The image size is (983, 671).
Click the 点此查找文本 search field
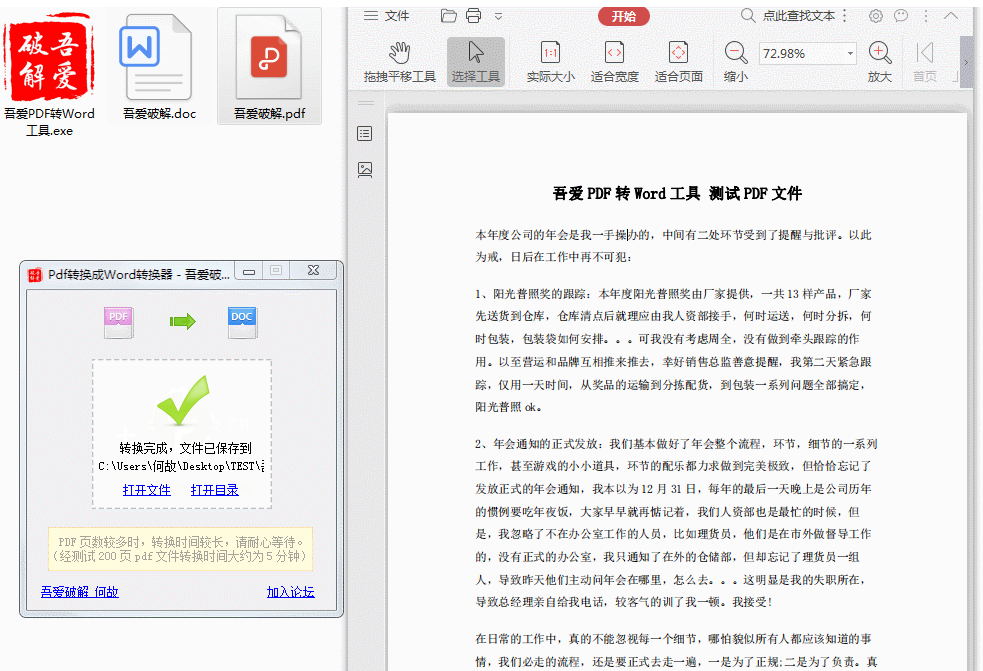(x=798, y=15)
